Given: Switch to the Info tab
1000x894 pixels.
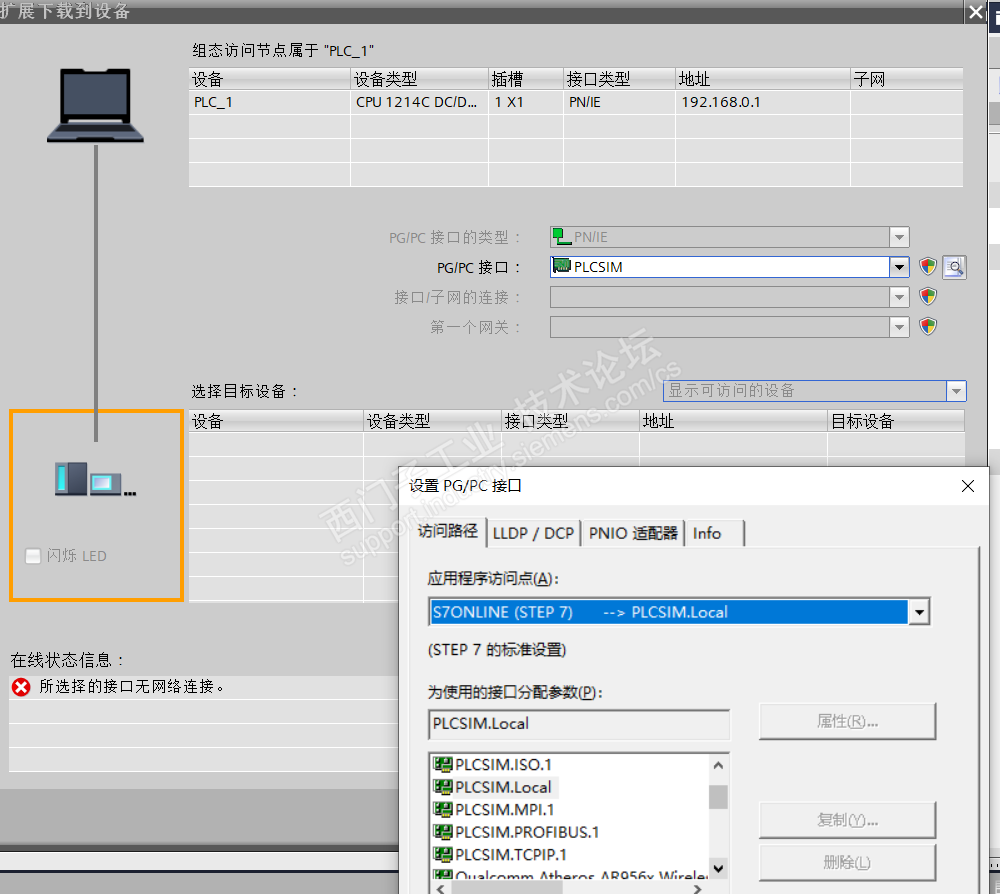Looking at the screenshot, I should 707,533.
